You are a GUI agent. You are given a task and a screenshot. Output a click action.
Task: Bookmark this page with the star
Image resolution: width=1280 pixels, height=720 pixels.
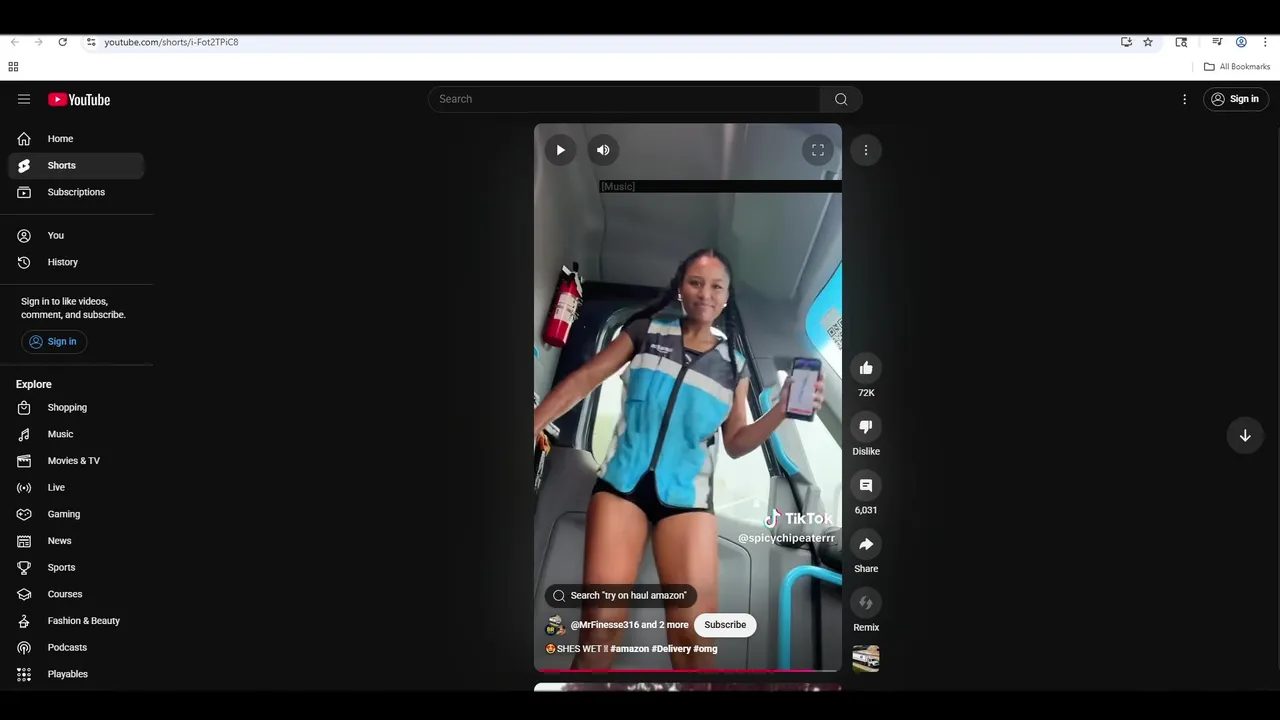tap(1148, 42)
